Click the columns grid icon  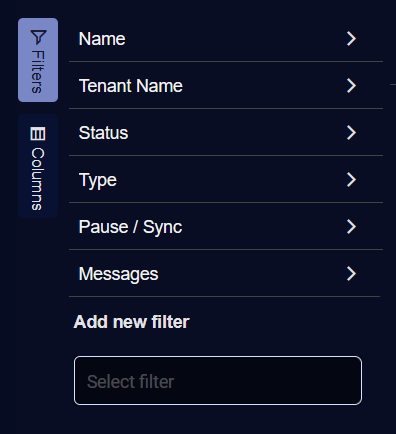[38, 134]
